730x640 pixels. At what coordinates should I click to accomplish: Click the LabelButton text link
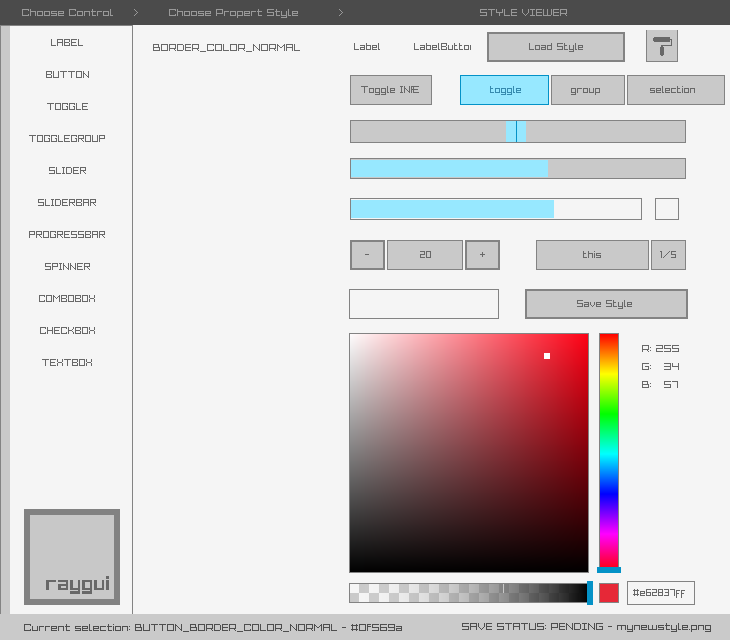click(442, 47)
